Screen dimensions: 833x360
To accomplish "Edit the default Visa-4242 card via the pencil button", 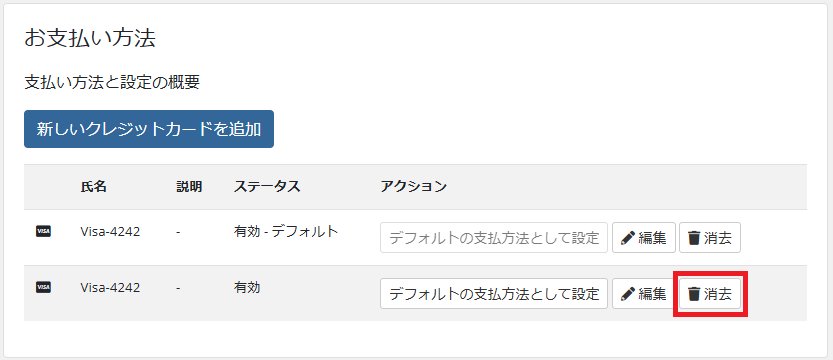I will click(644, 237).
